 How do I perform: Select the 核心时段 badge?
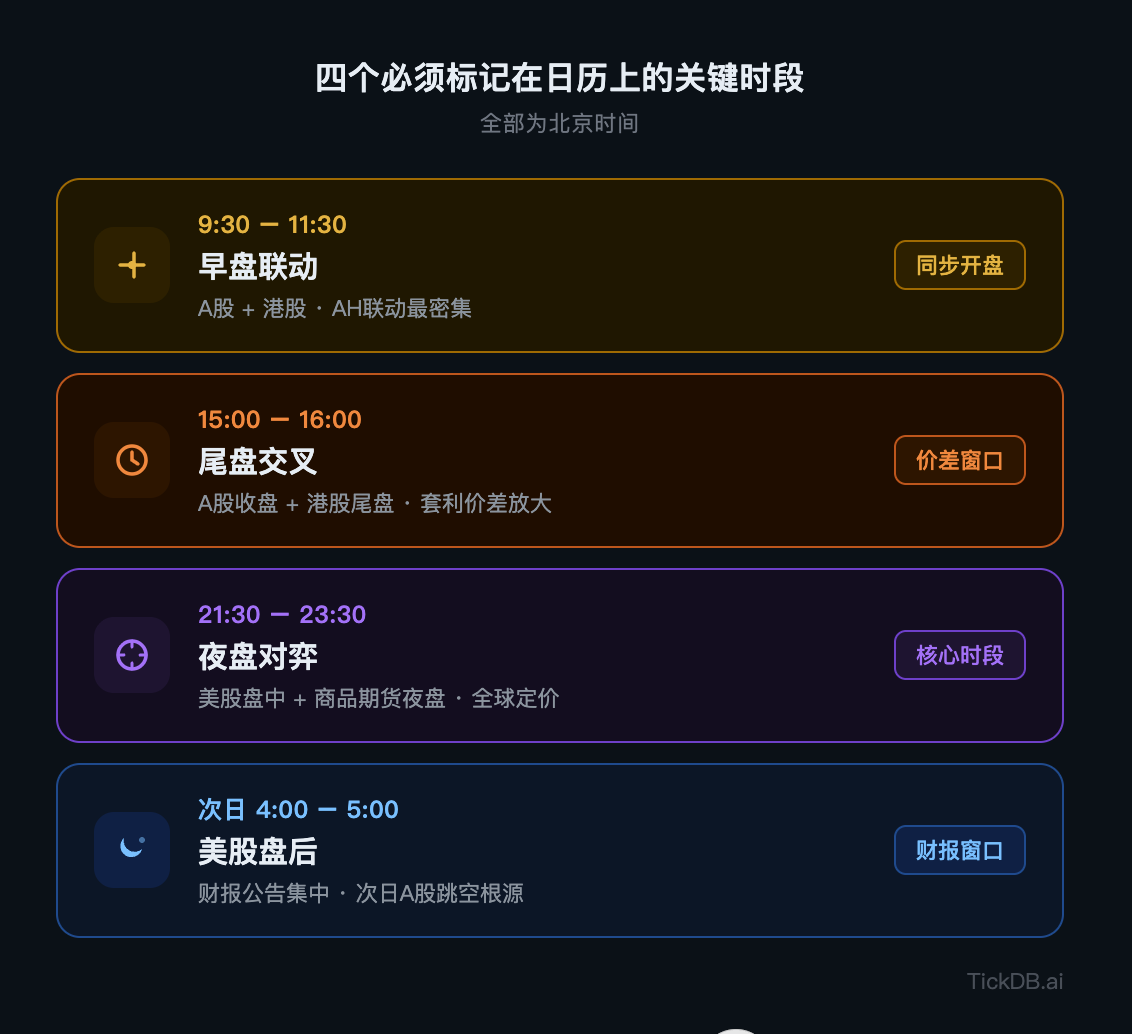pos(959,655)
